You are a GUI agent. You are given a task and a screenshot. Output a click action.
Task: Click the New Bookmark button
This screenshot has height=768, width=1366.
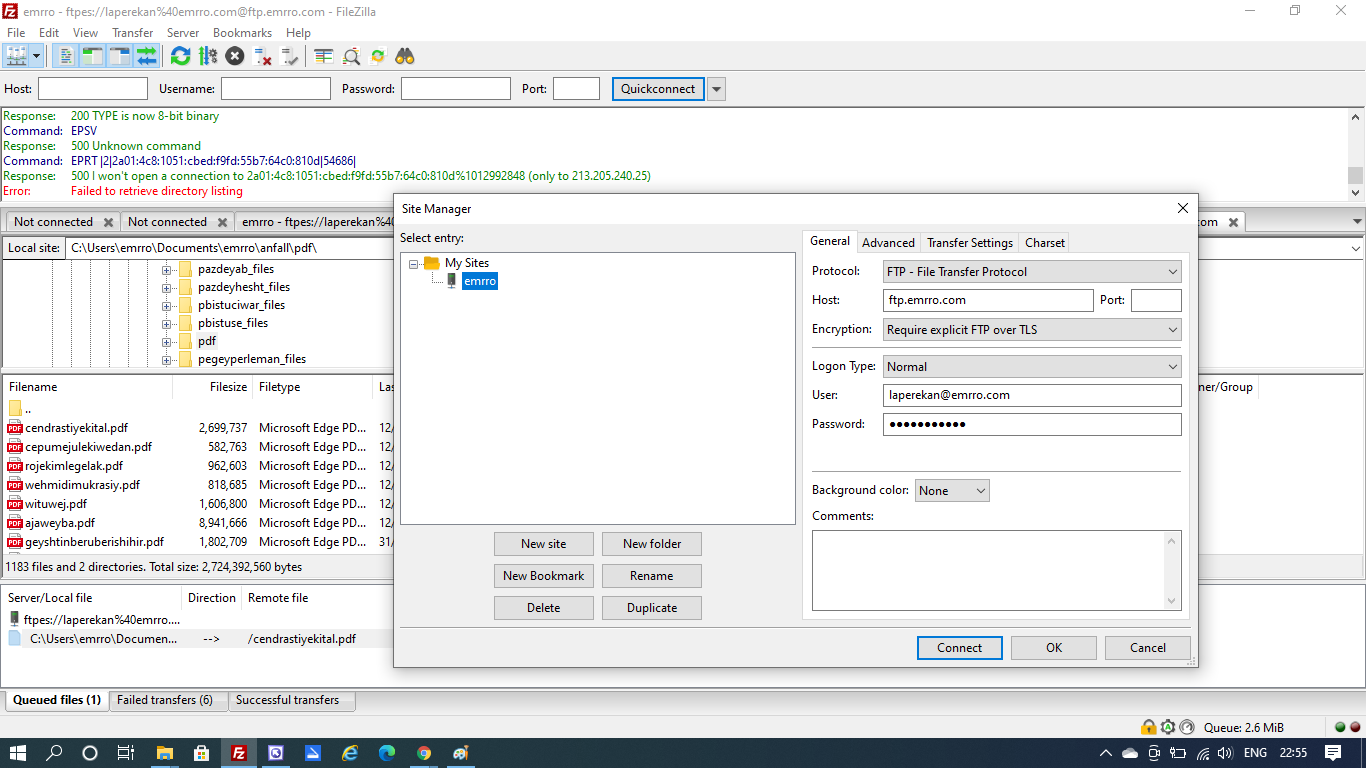click(x=544, y=576)
